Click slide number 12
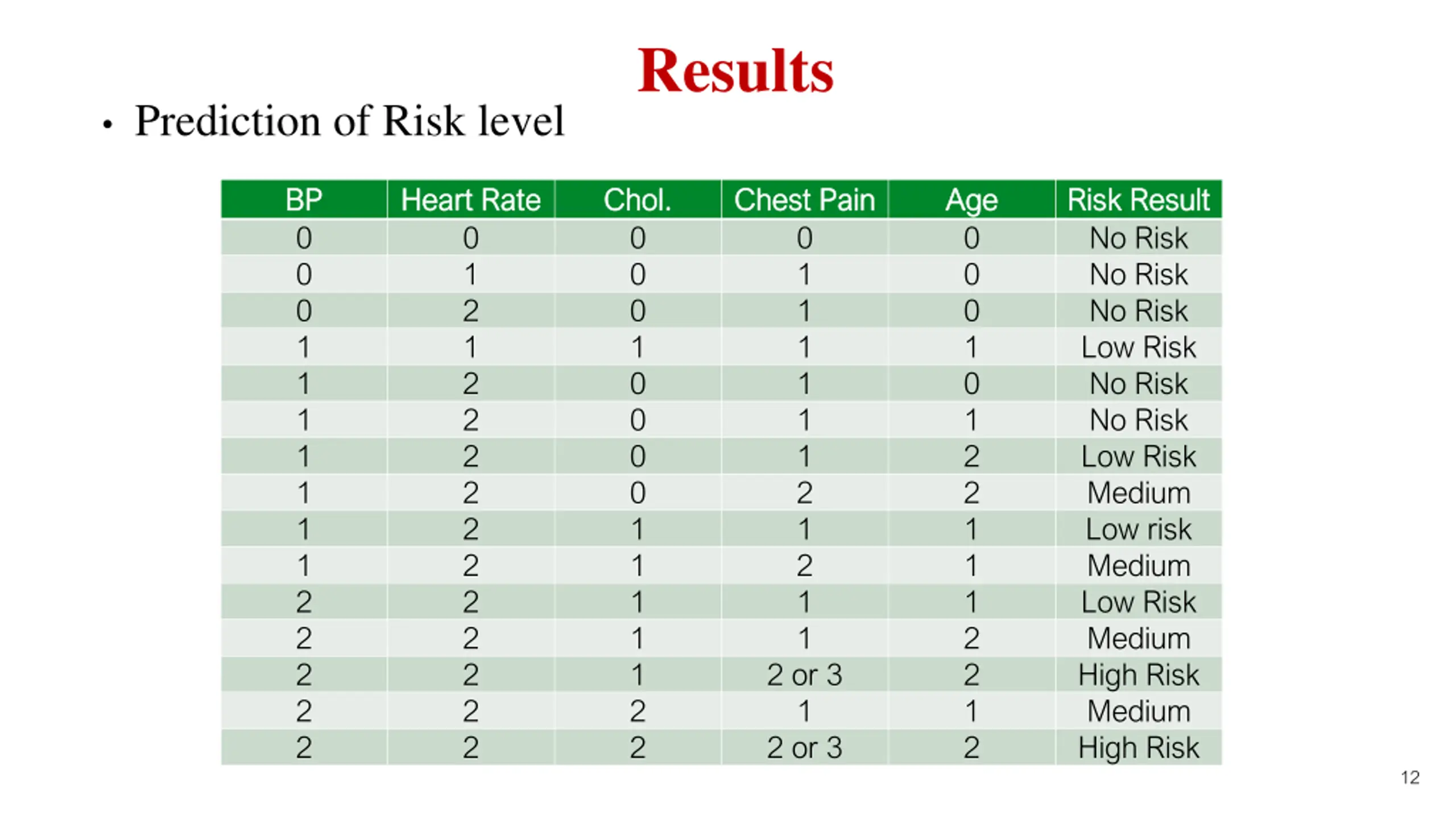The height and width of the screenshot is (819, 1456). tap(1410, 777)
